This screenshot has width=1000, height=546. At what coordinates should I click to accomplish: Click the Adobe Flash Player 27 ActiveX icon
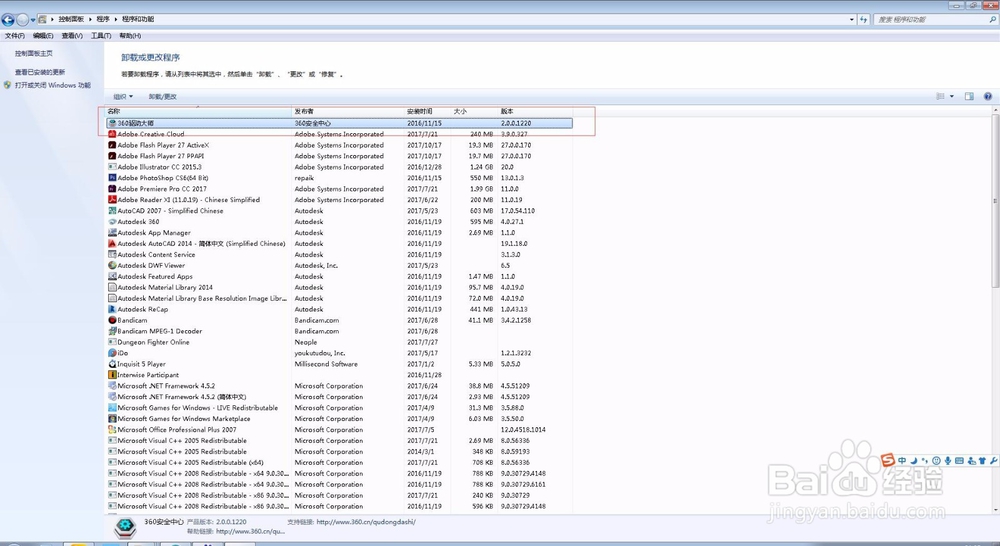(112, 145)
